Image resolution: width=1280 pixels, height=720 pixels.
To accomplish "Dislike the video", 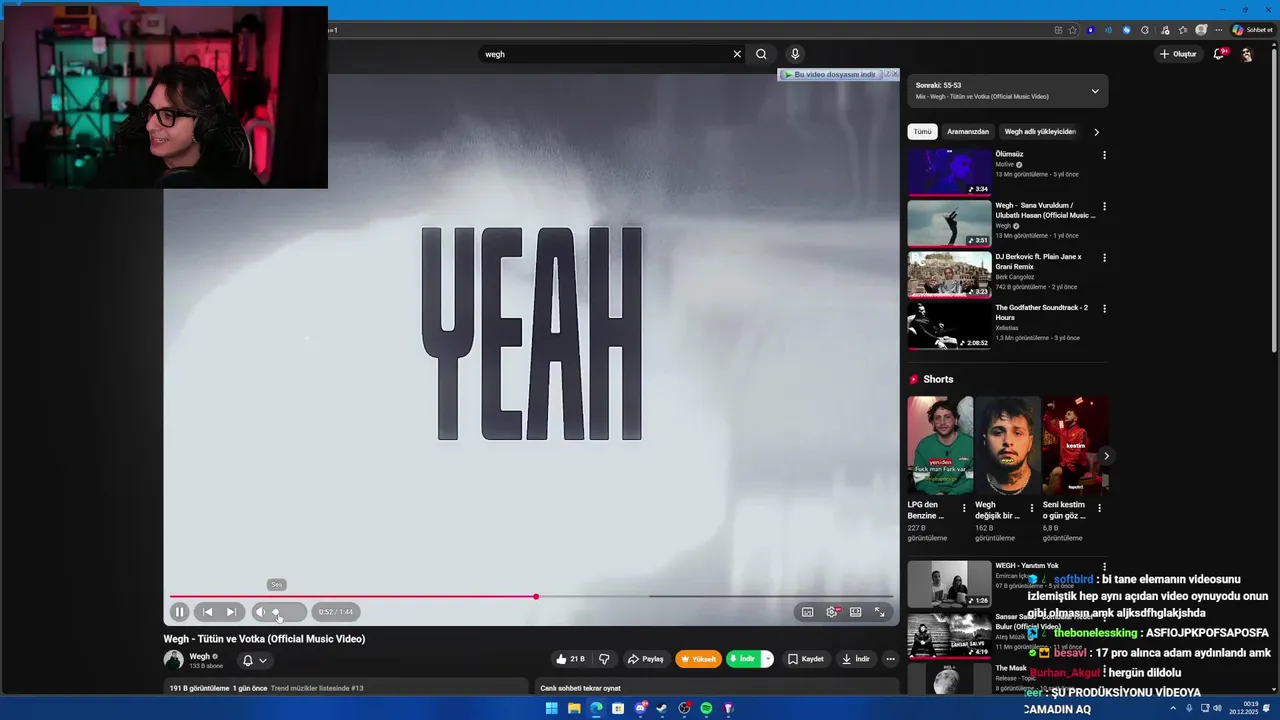I will [x=604, y=659].
